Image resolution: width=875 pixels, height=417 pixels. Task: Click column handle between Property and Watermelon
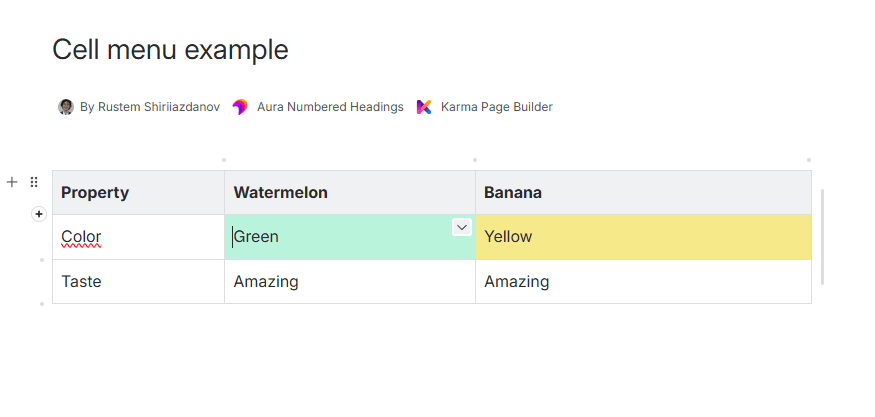(224, 160)
